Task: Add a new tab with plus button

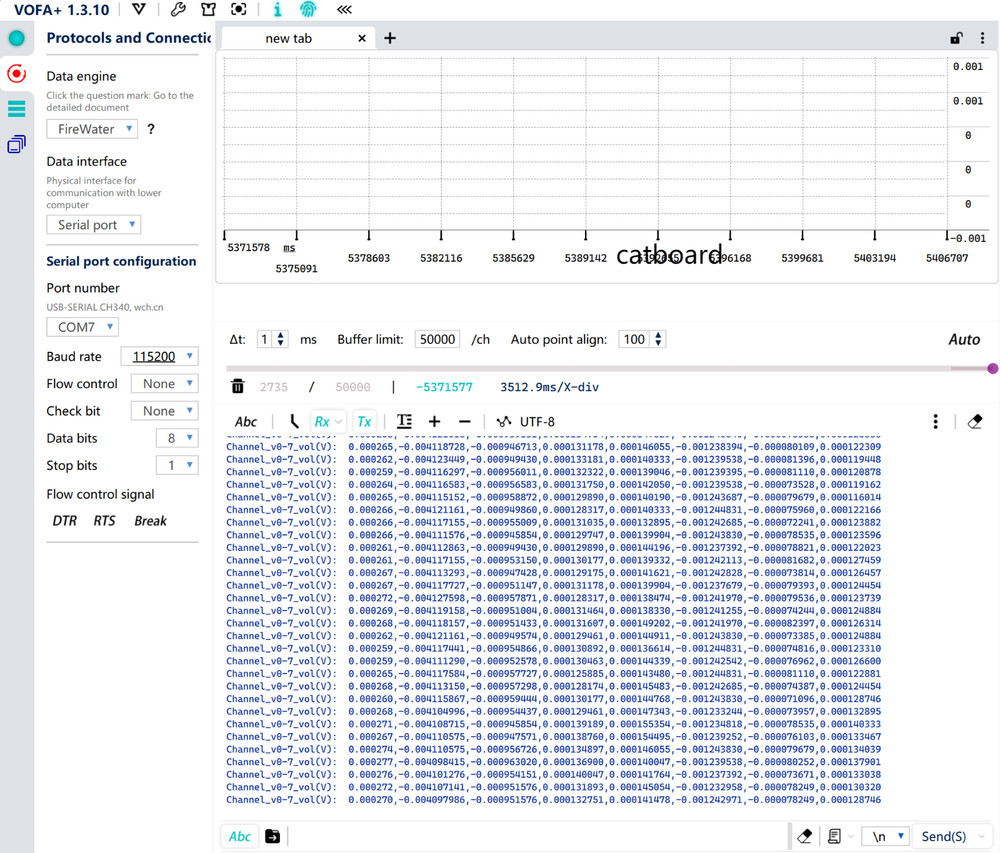Action: 390,38
